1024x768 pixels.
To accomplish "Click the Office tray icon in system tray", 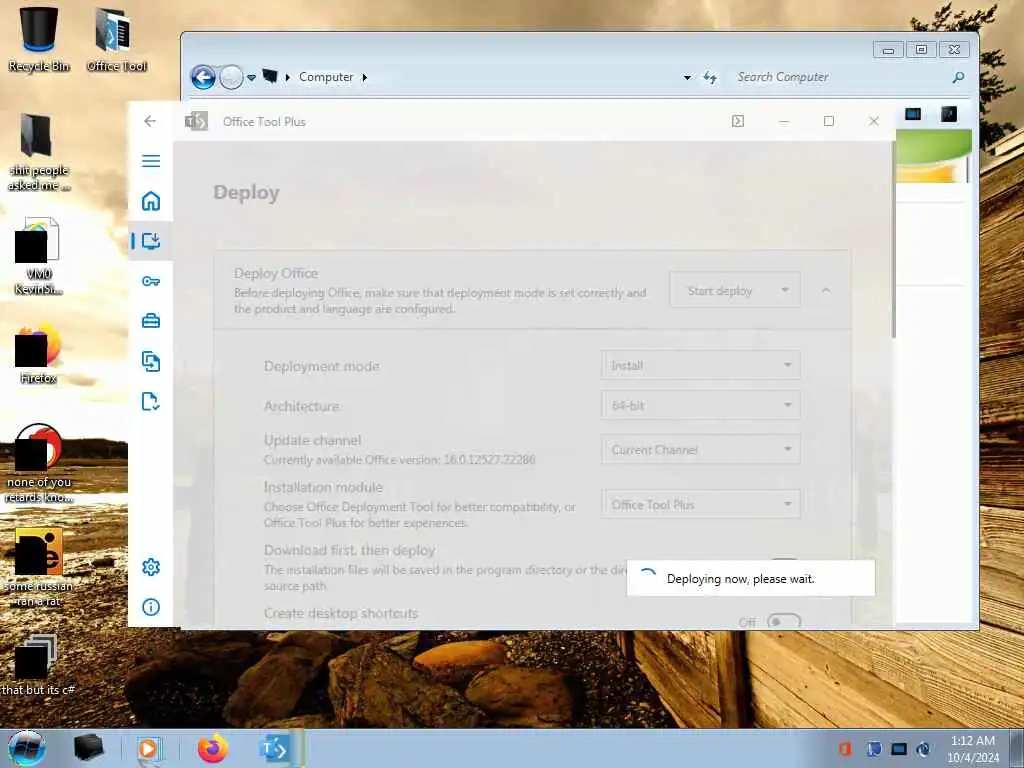I will click(845, 748).
